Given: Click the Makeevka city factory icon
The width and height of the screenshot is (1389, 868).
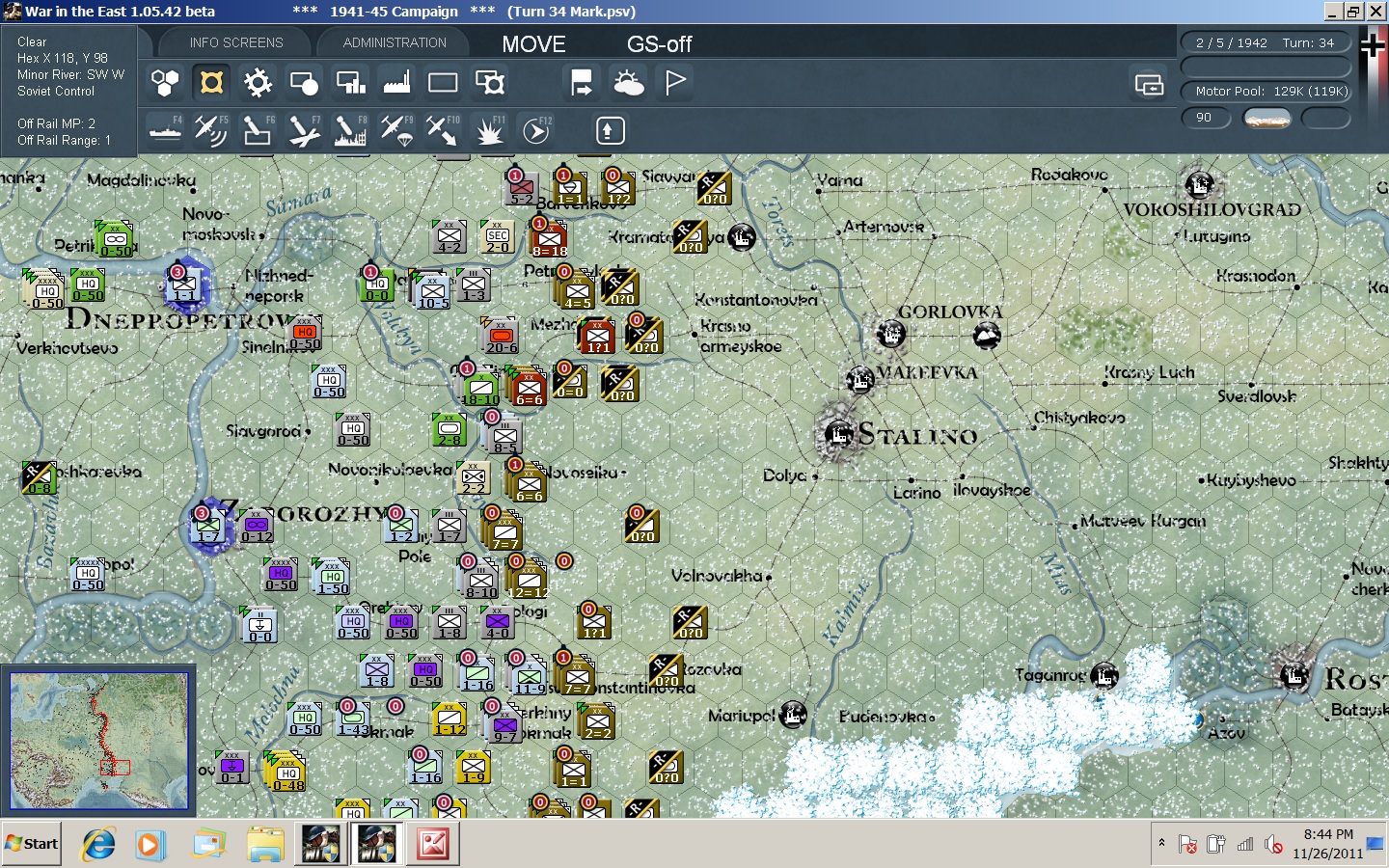Looking at the screenshot, I should 859,380.
